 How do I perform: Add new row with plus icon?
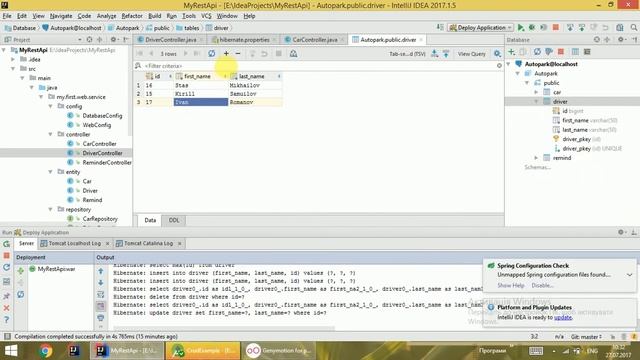click(226, 53)
